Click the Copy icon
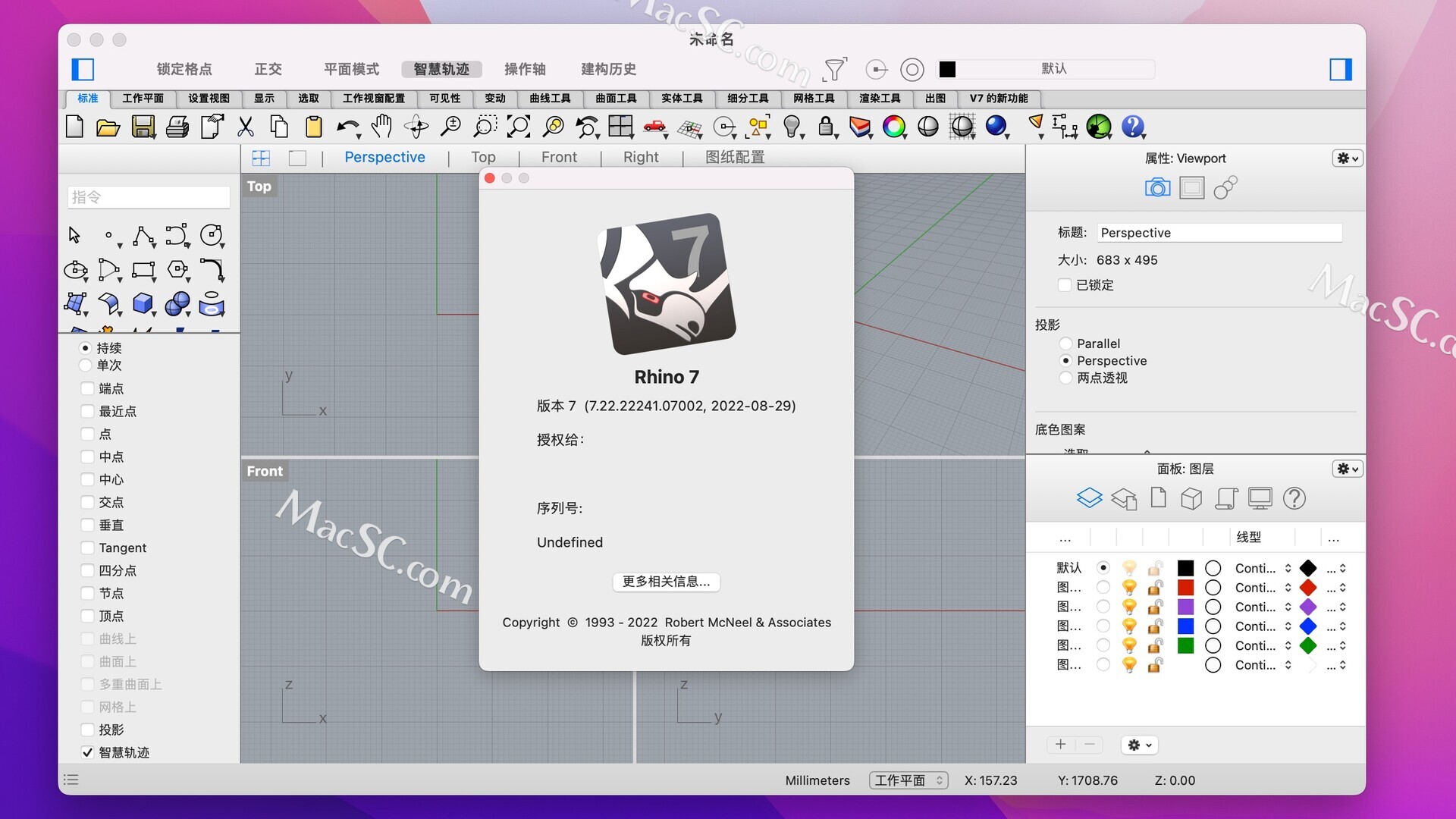 [279, 127]
